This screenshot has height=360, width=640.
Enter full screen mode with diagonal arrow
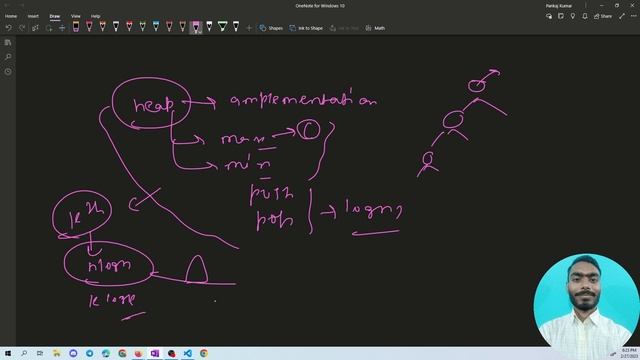[622, 16]
